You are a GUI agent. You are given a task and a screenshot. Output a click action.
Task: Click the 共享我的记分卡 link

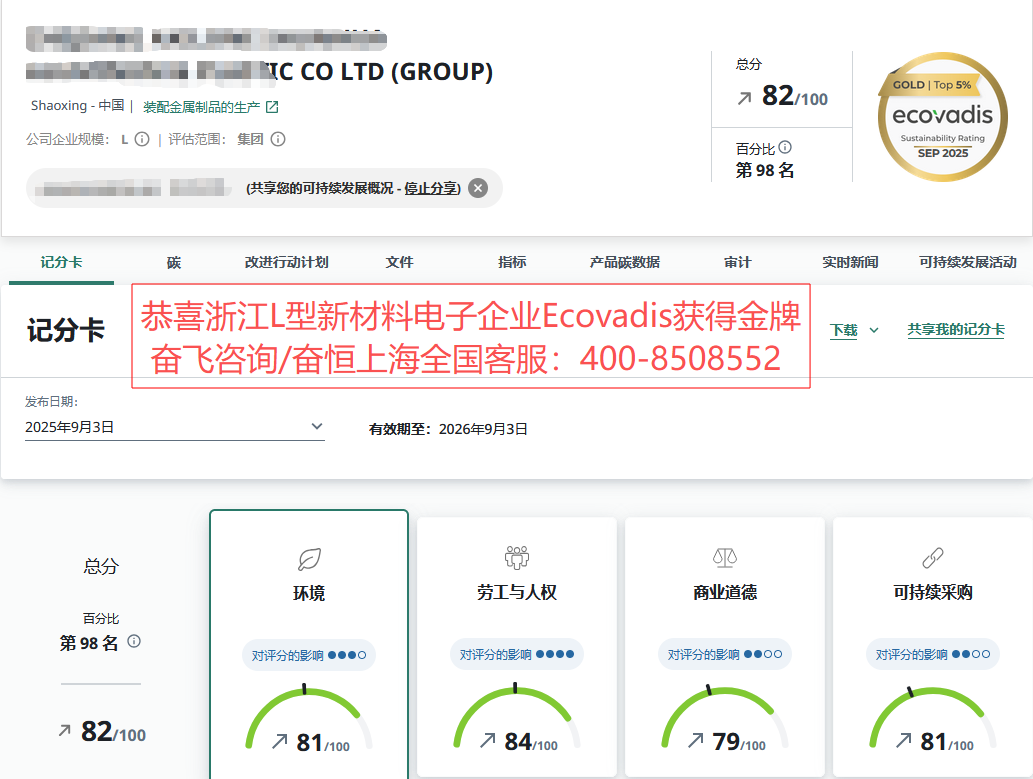(x=956, y=330)
